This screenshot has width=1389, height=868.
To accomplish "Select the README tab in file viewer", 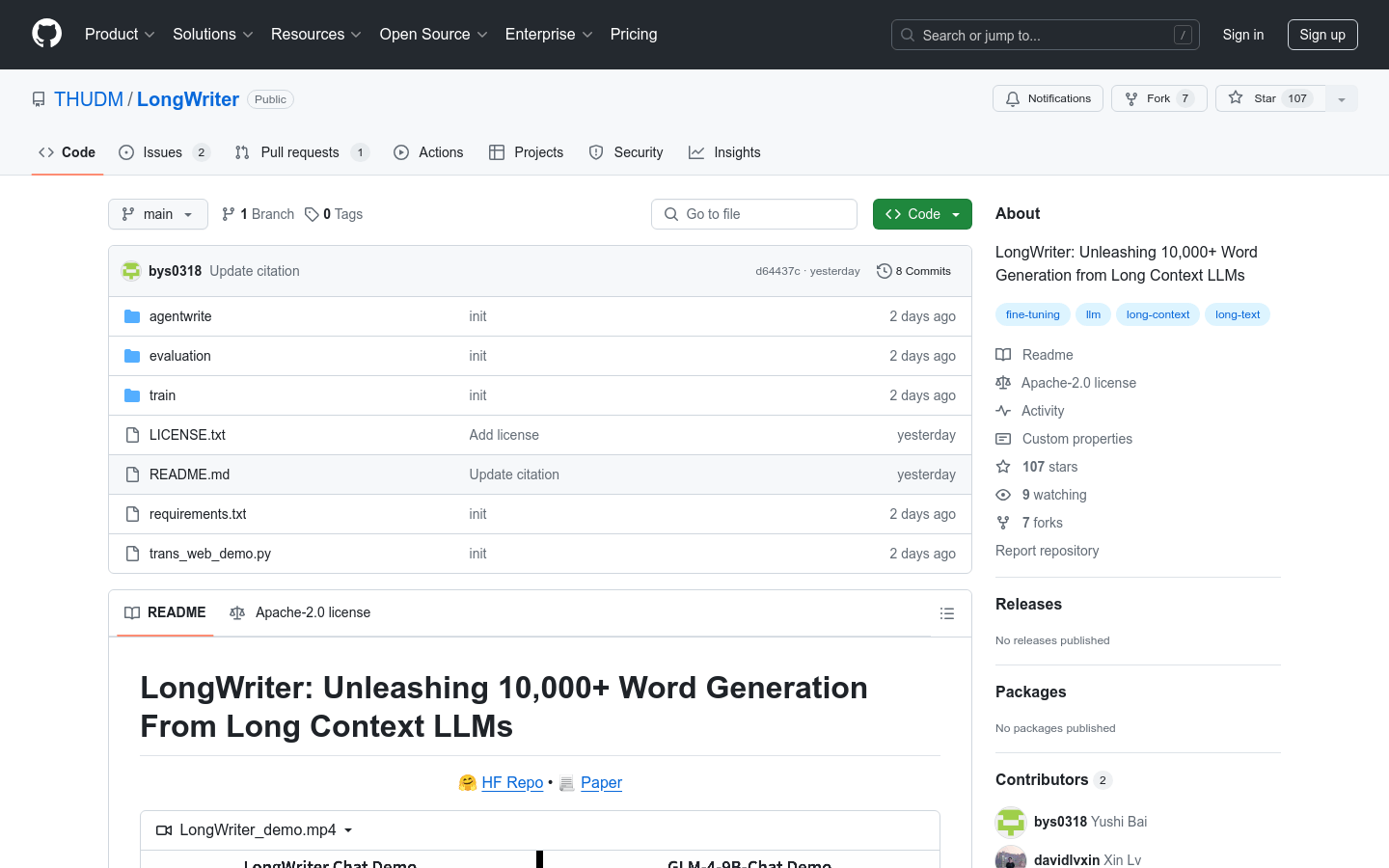I will (x=165, y=612).
